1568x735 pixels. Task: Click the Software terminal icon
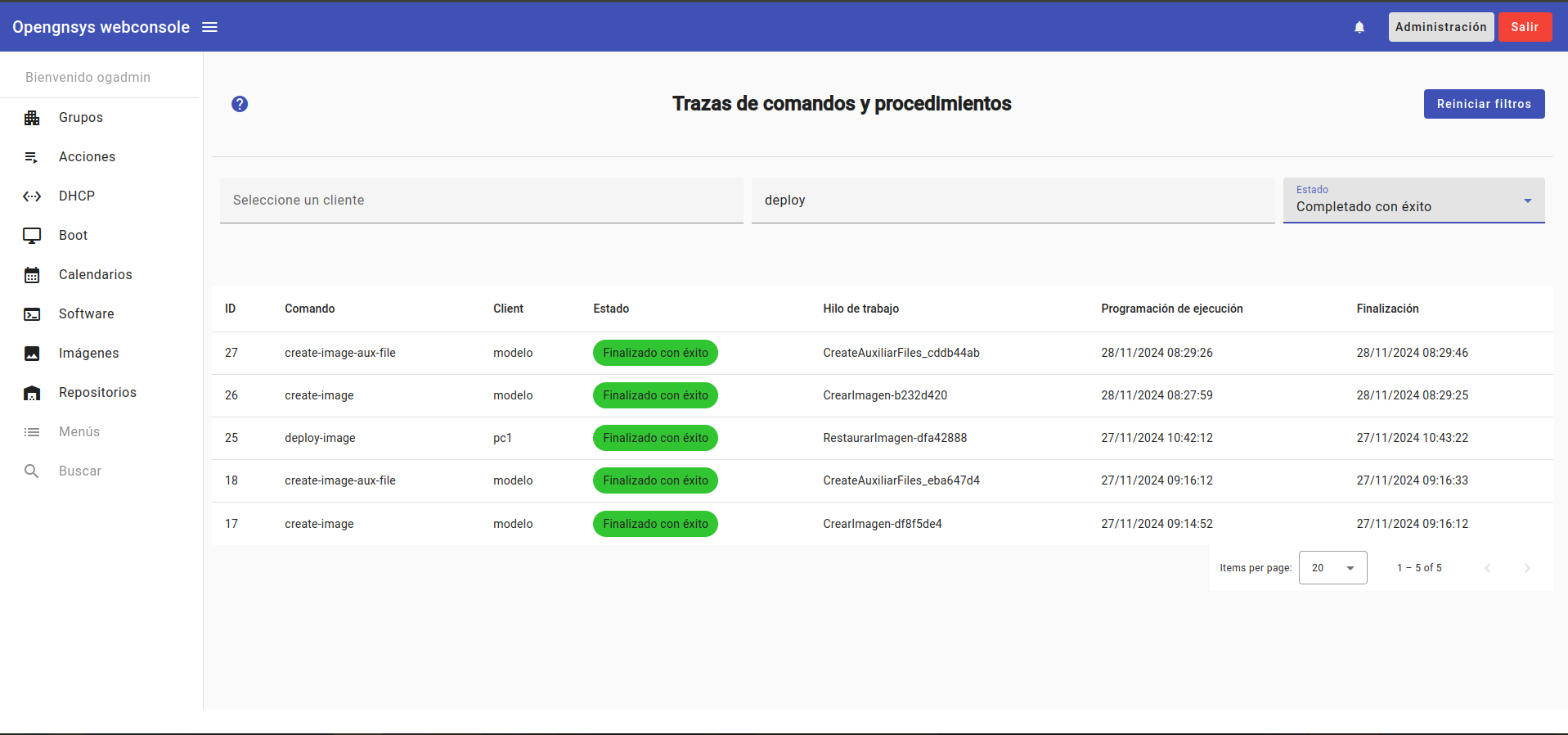point(32,314)
